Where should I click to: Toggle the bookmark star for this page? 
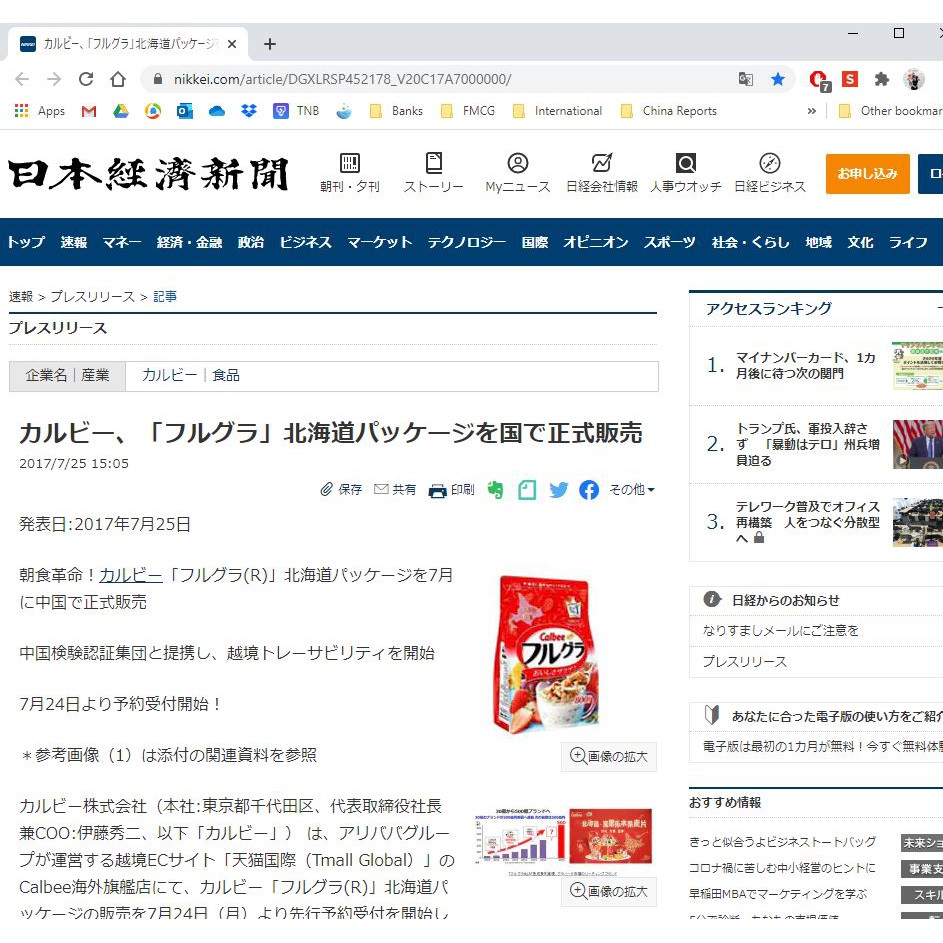[778, 79]
